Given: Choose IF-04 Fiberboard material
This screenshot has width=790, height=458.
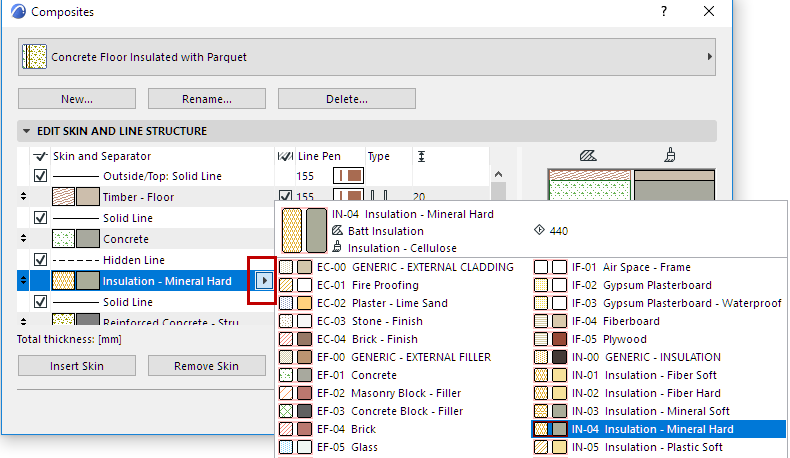Looking at the screenshot, I should pos(659,321).
